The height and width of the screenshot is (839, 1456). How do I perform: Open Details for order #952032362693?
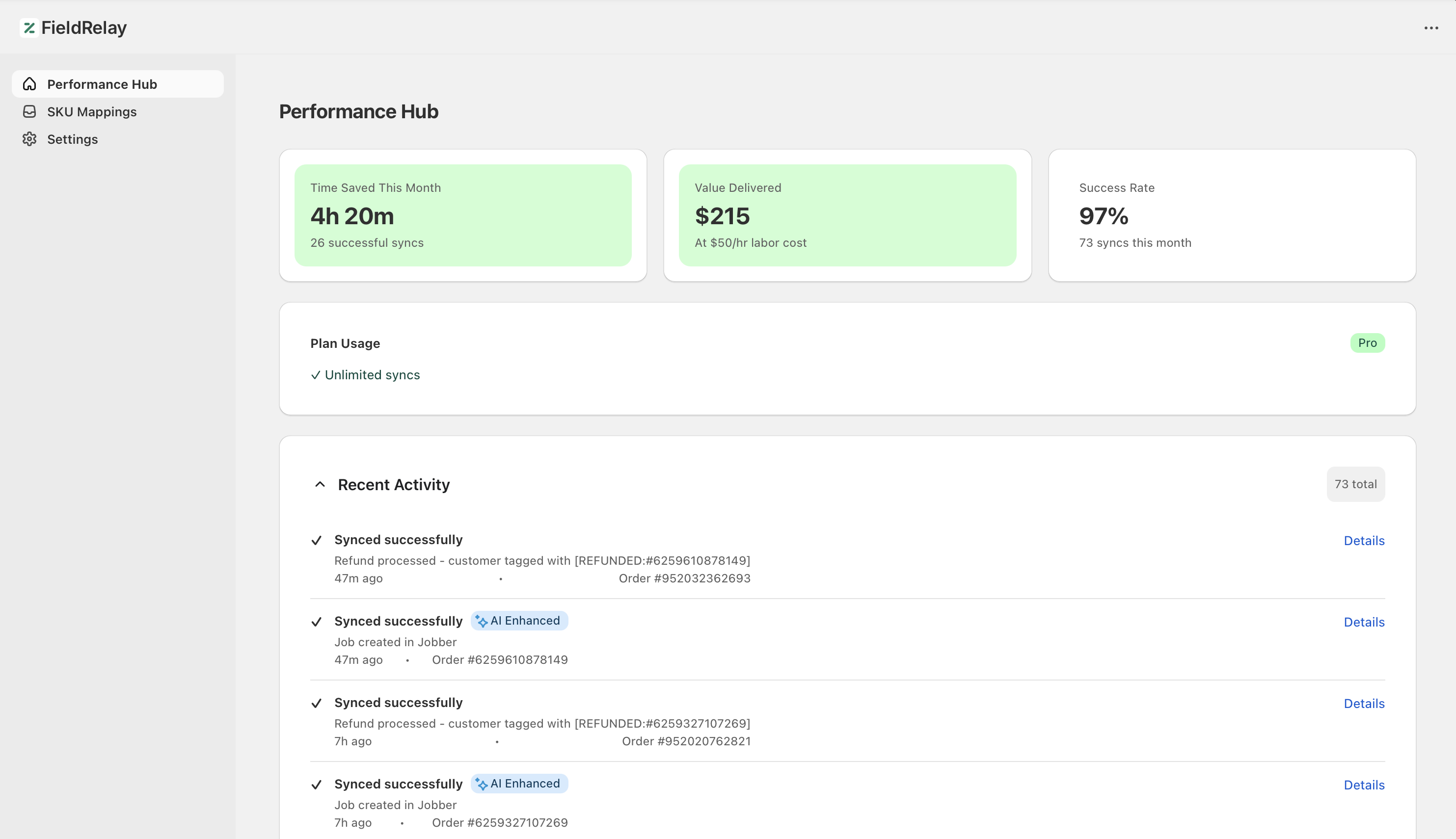coord(1363,541)
